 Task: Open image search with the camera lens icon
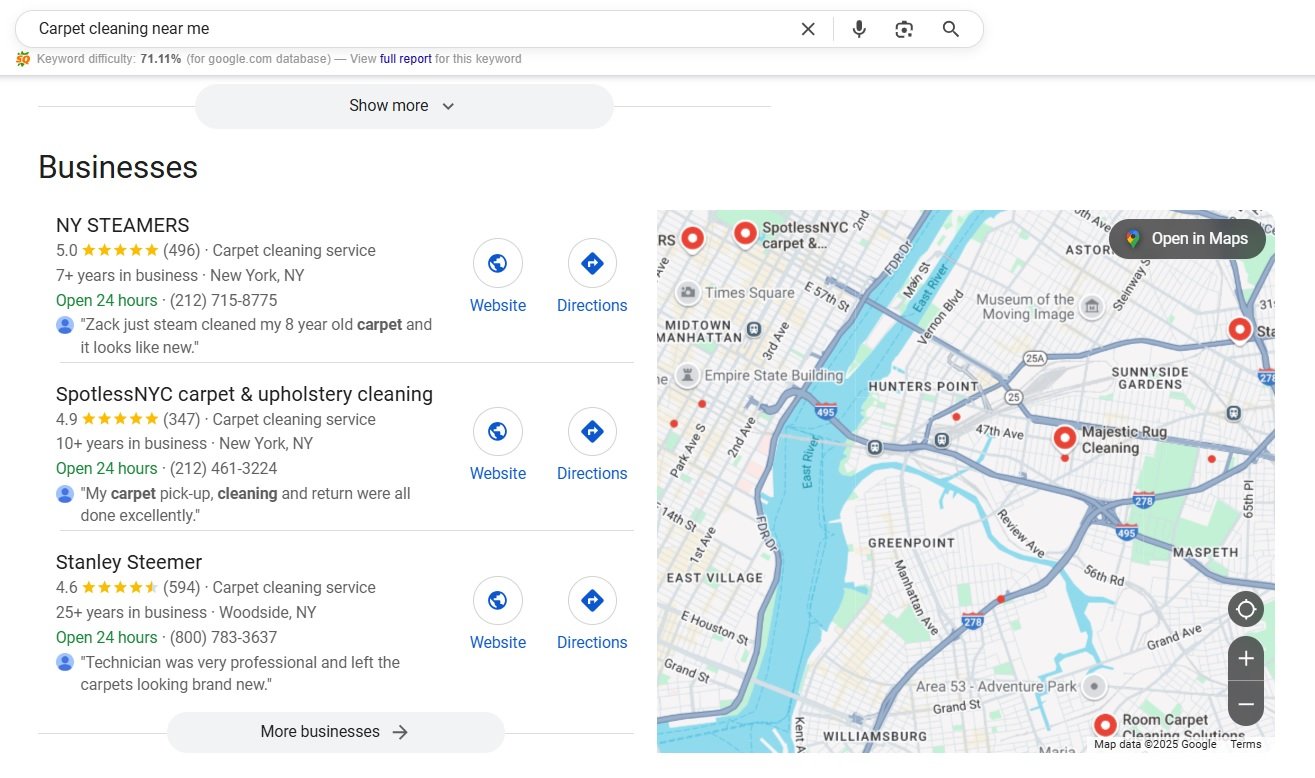click(904, 29)
